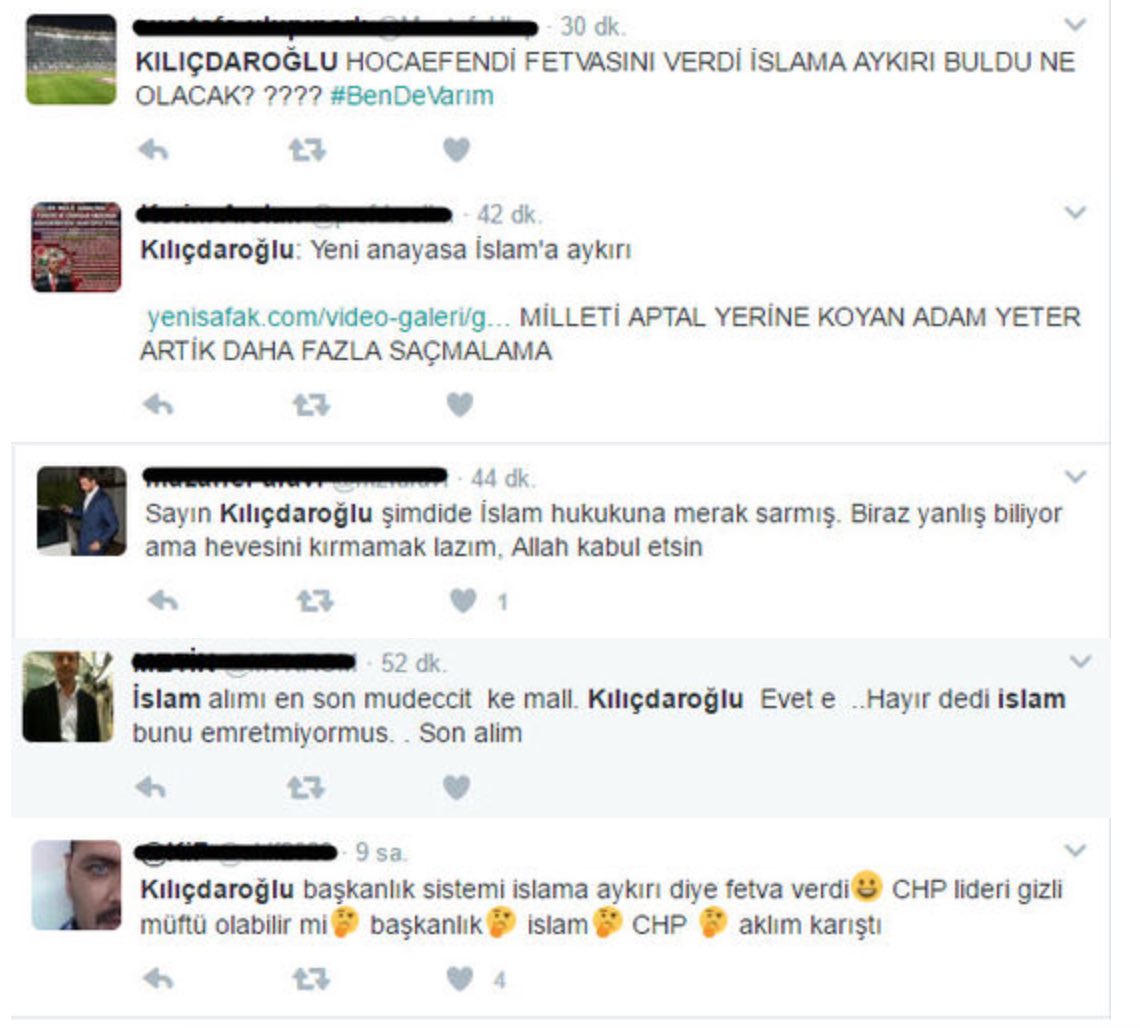This screenshot has width=1140, height=1028.
Task: Retweet the 52 dk. 'Son alim' tweet
Action: coord(305,787)
